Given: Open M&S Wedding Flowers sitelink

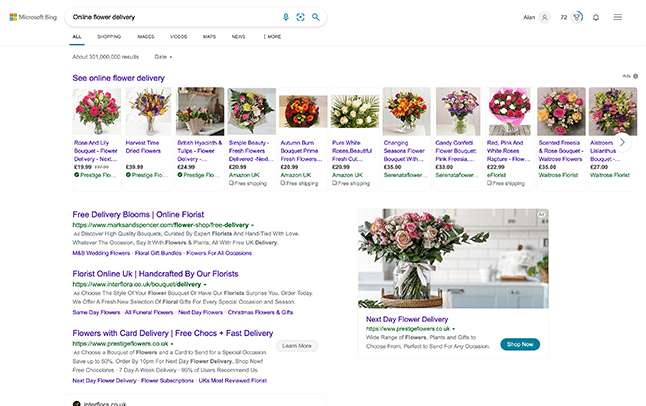Looking at the screenshot, I should [101, 253].
